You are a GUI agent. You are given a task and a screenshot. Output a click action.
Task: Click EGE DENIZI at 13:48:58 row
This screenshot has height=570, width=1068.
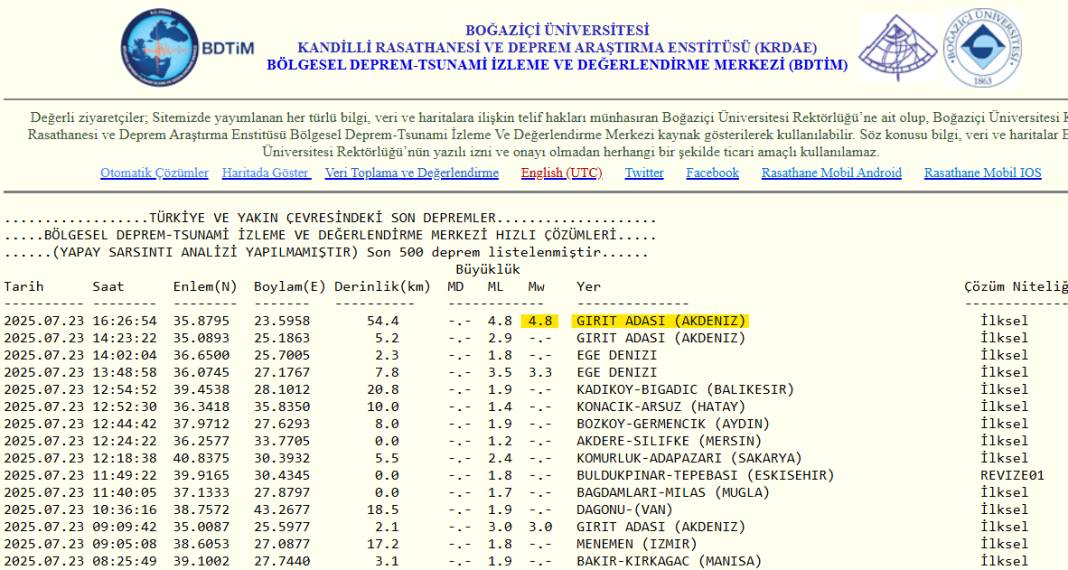coord(616,373)
